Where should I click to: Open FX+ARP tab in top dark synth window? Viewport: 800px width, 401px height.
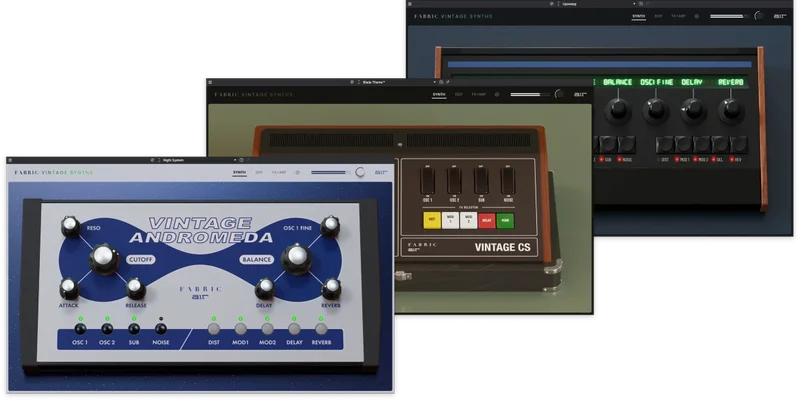[x=679, y=16]
